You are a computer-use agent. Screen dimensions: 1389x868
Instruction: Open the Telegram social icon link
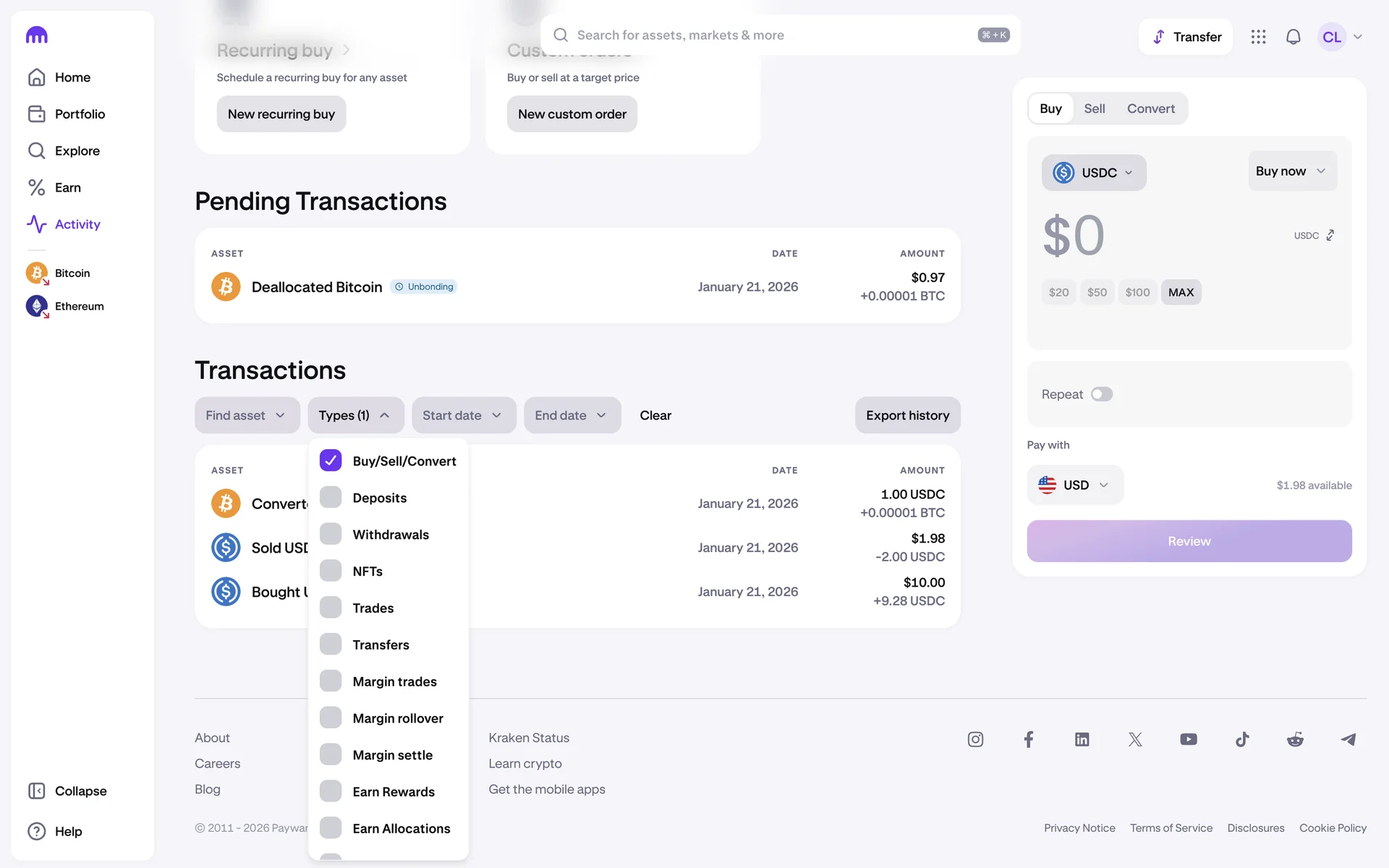(x=1348, y=739)
